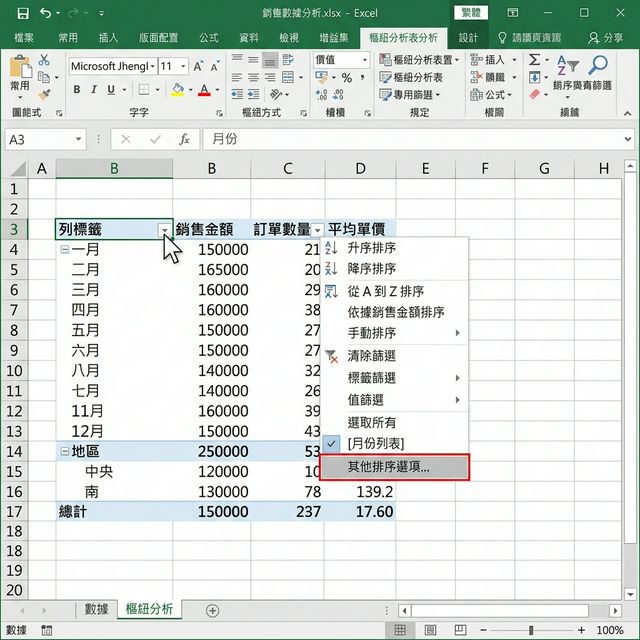Click the zoom slider handle

[x=531, y=630]
